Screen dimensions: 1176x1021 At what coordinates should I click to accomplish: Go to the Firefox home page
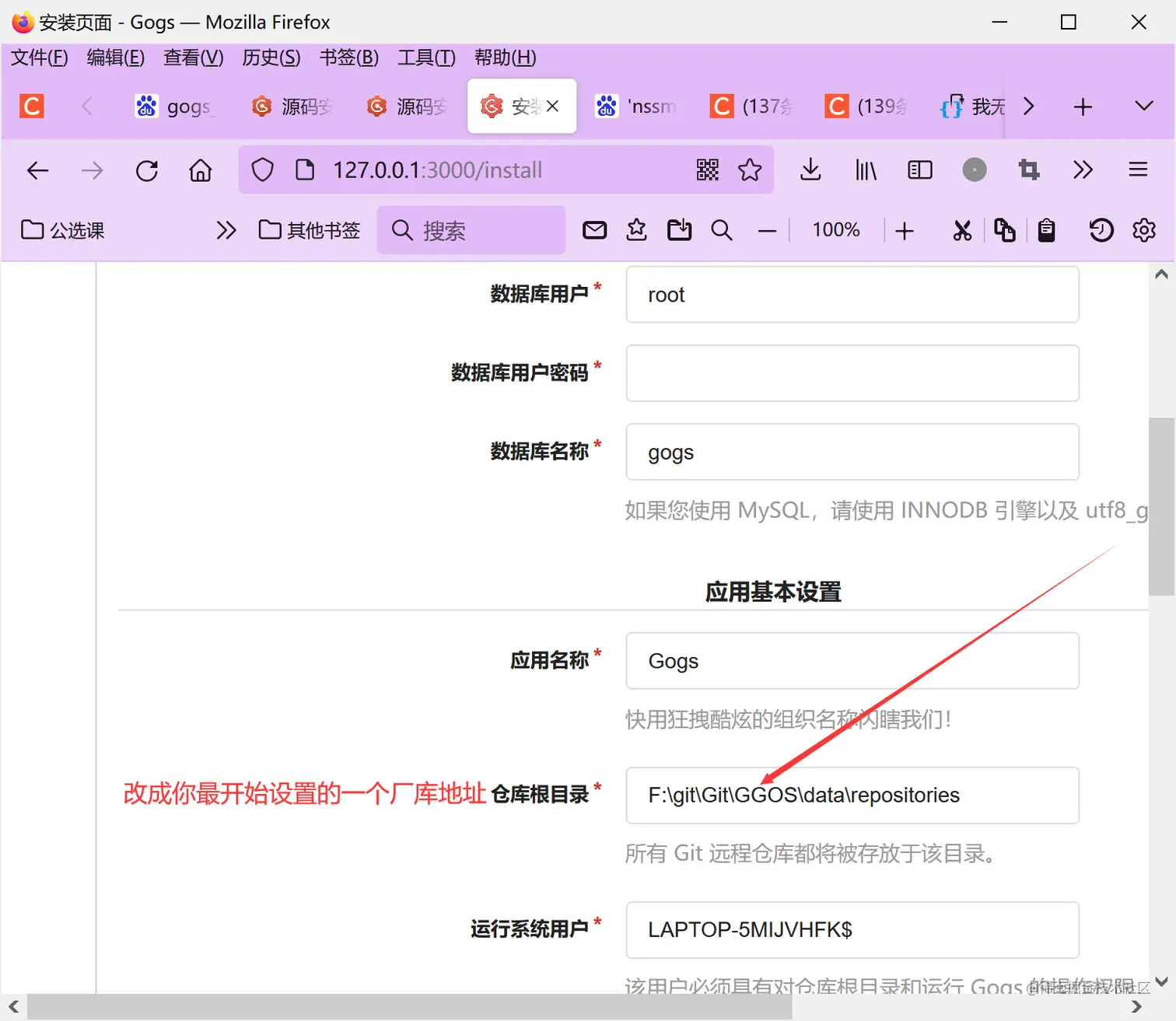(201, 170)
